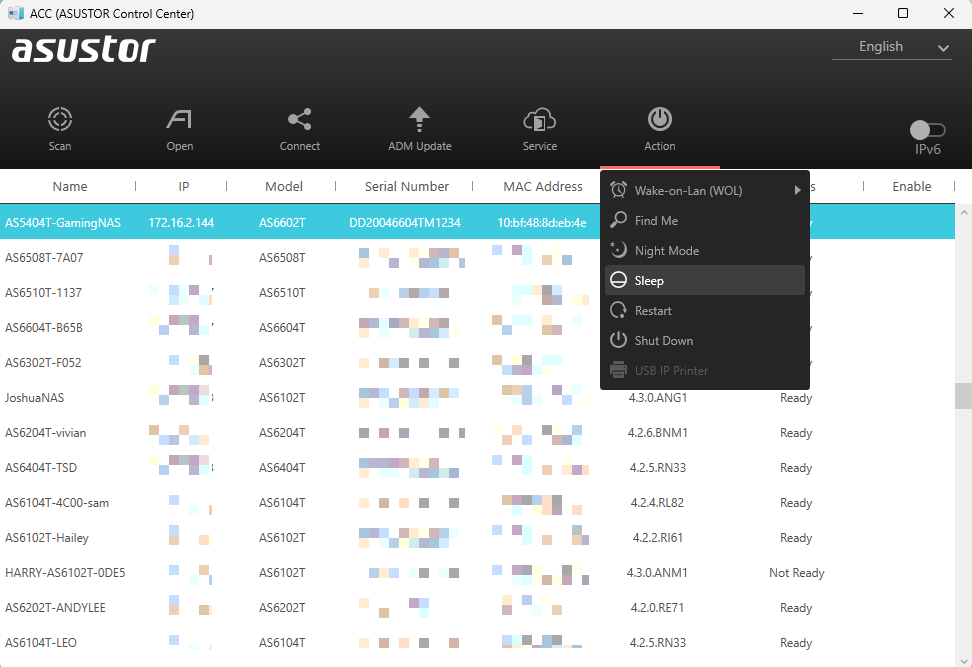Select row AS6302T-F052

click(x=477, y=363)
